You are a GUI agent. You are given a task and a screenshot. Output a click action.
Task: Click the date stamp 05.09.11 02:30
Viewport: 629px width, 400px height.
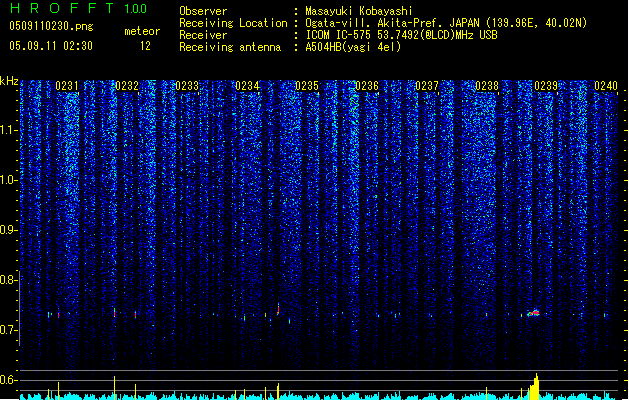[x=51, y=46]
